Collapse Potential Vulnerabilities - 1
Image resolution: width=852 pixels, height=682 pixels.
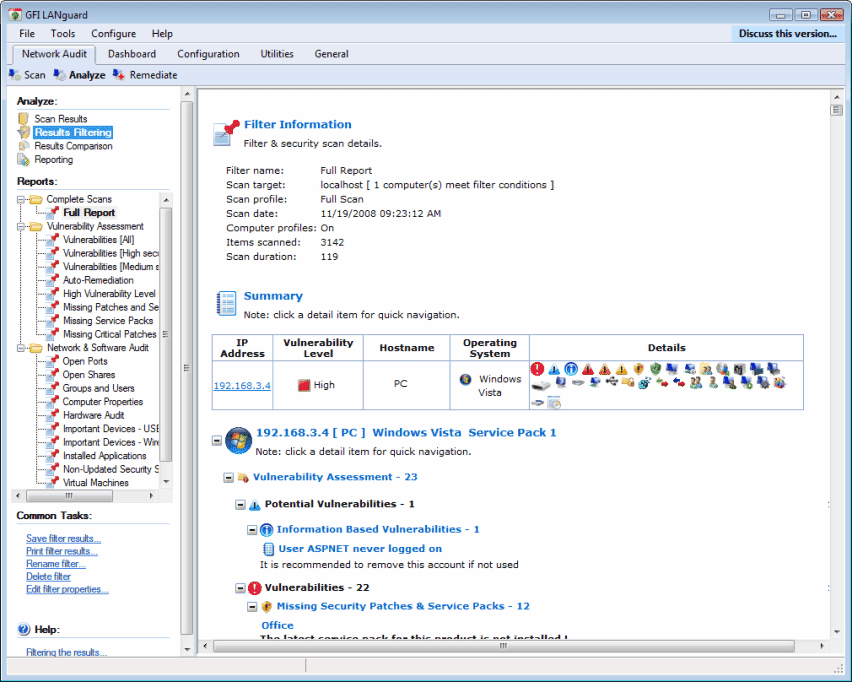pos(240,505)
